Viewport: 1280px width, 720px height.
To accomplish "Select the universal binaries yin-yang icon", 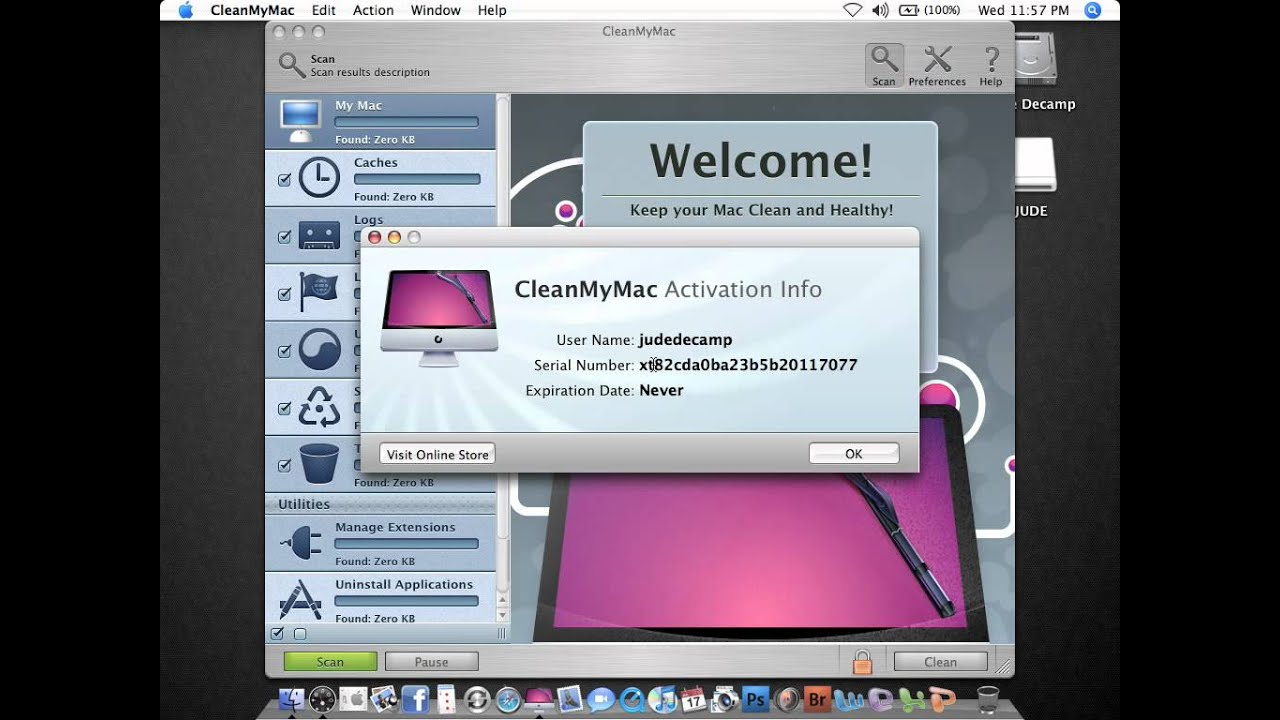I will coord(320,350).
